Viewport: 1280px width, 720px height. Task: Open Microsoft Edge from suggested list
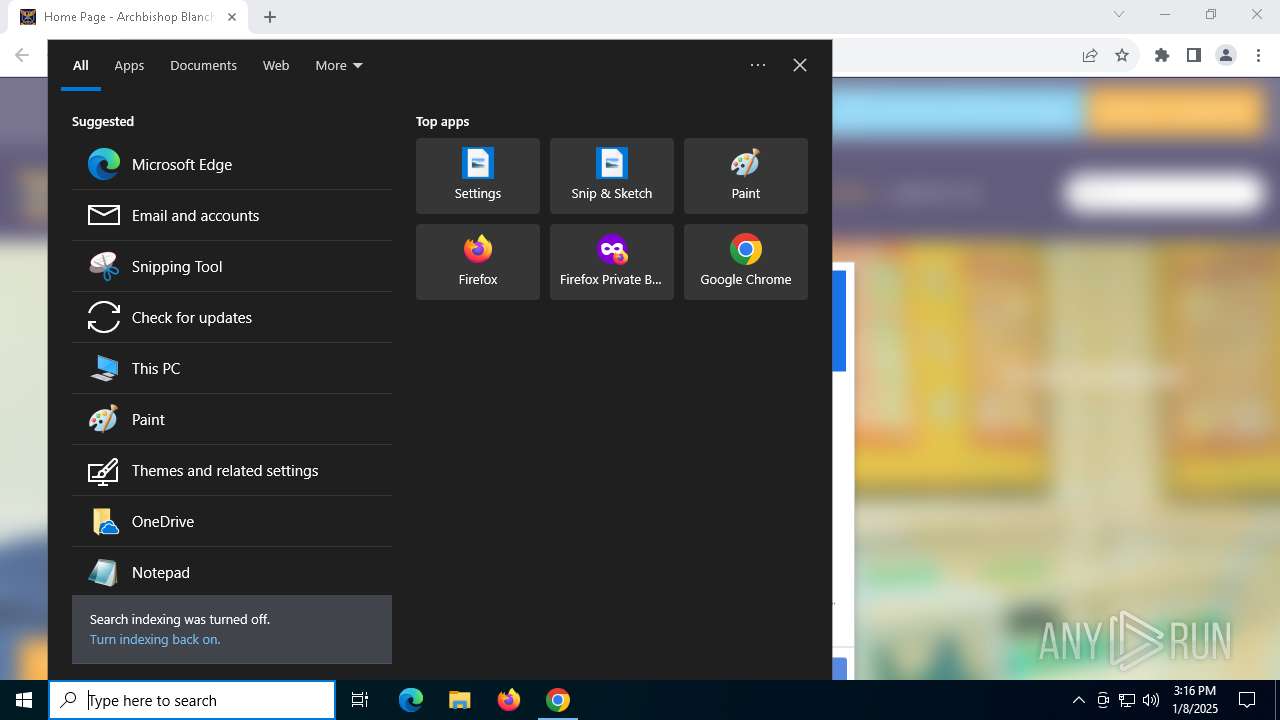232,164
